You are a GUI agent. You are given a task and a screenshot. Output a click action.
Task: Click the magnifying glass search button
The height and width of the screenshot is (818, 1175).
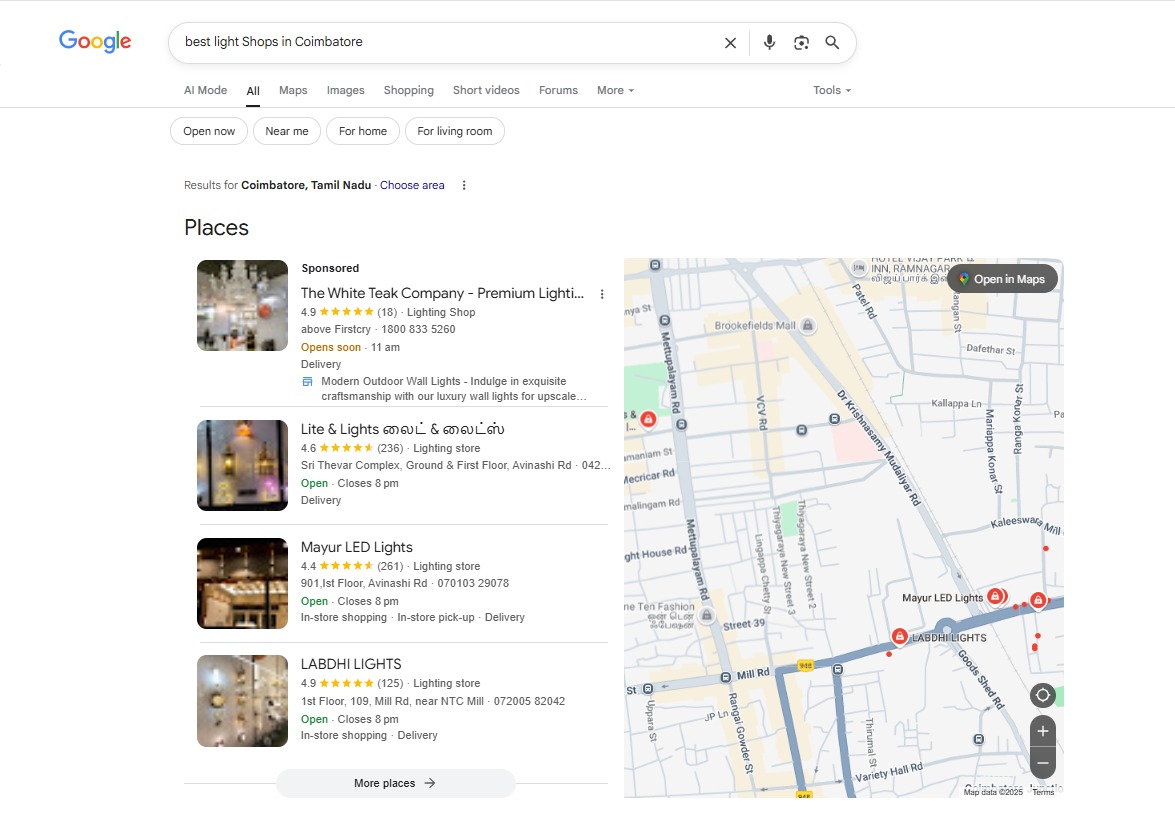point(832,43)
